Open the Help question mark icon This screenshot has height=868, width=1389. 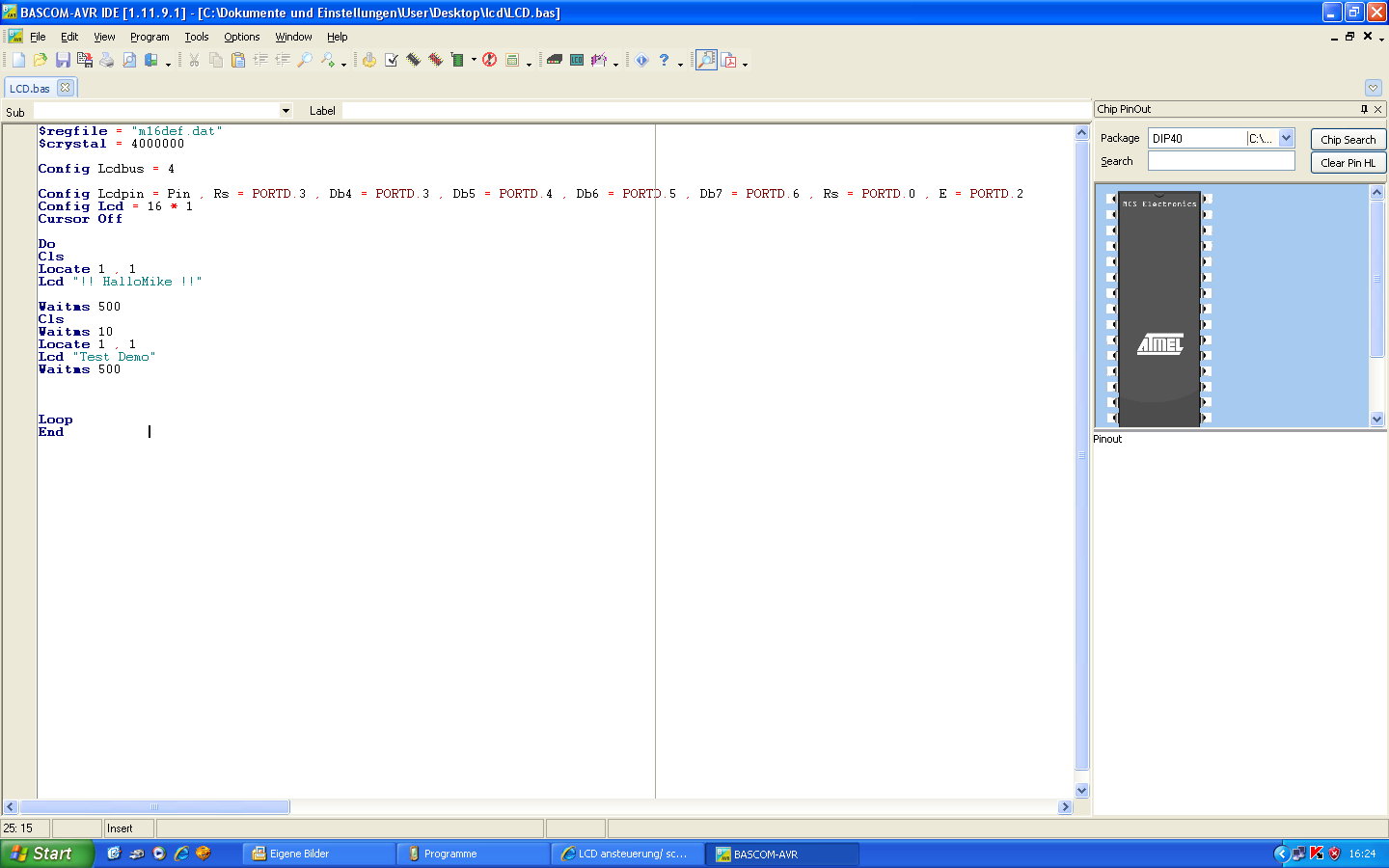click(664, 60)
